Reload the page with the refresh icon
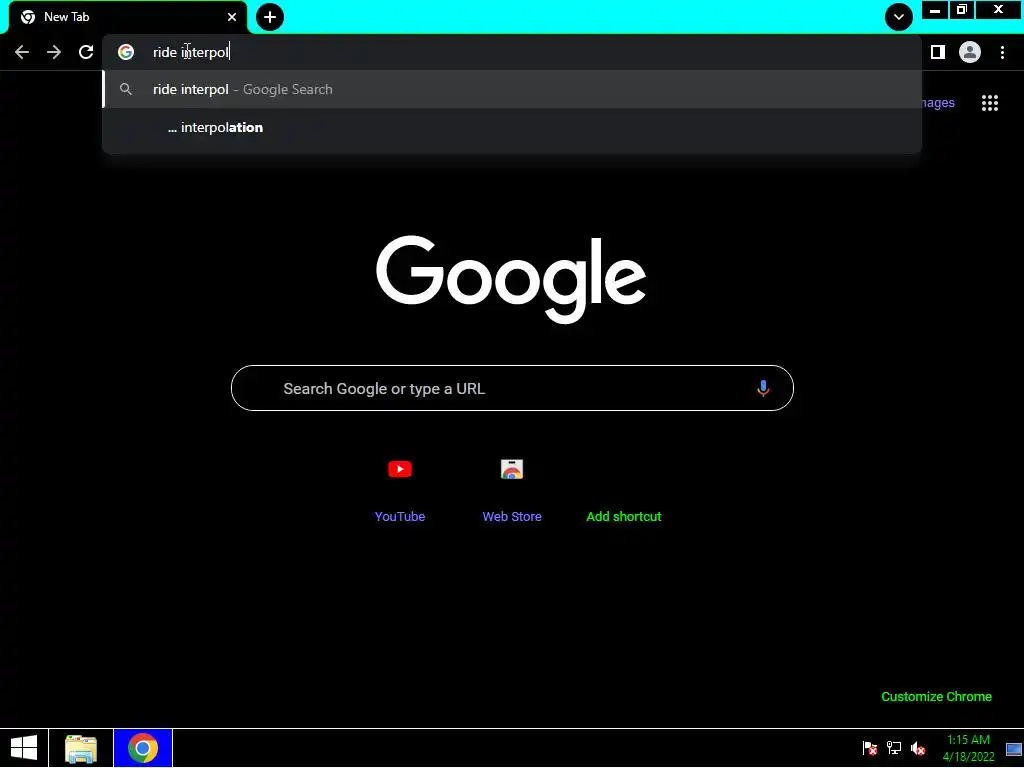 point(86,52)
